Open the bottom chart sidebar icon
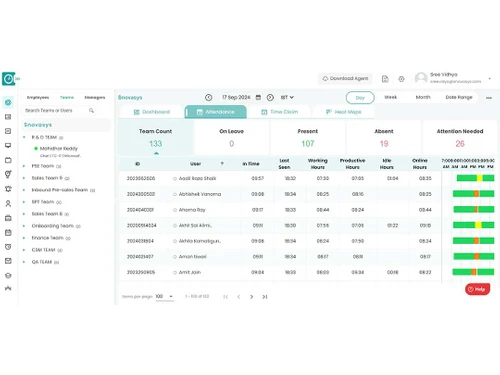The height and width of the screenshot is (375, 500). (x=8, y=288)
